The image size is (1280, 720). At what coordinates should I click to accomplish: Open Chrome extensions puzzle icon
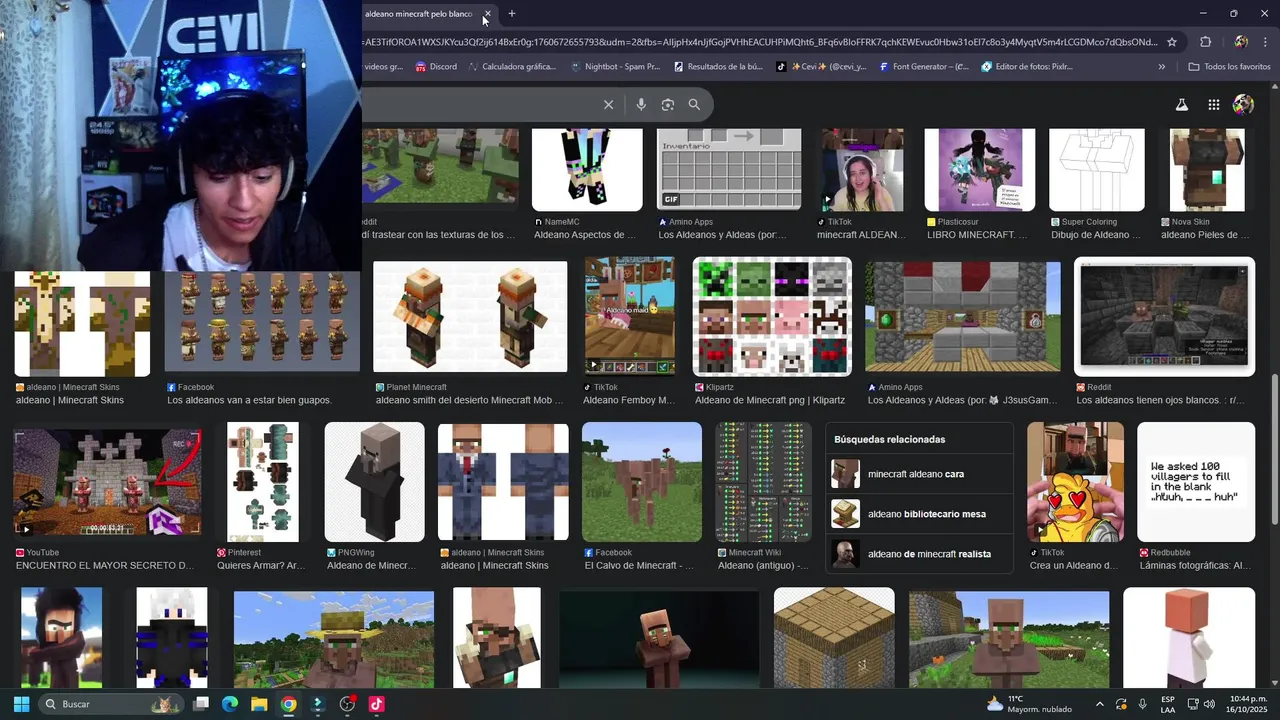click(1205, 42)
